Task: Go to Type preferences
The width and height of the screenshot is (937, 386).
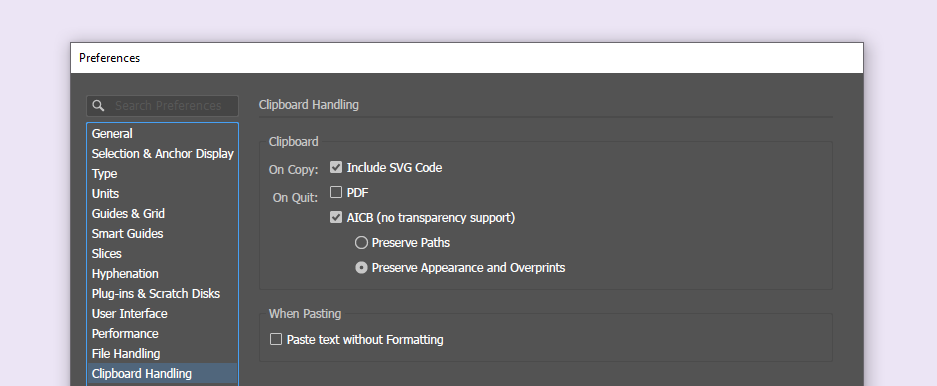Action: point(163,174)
